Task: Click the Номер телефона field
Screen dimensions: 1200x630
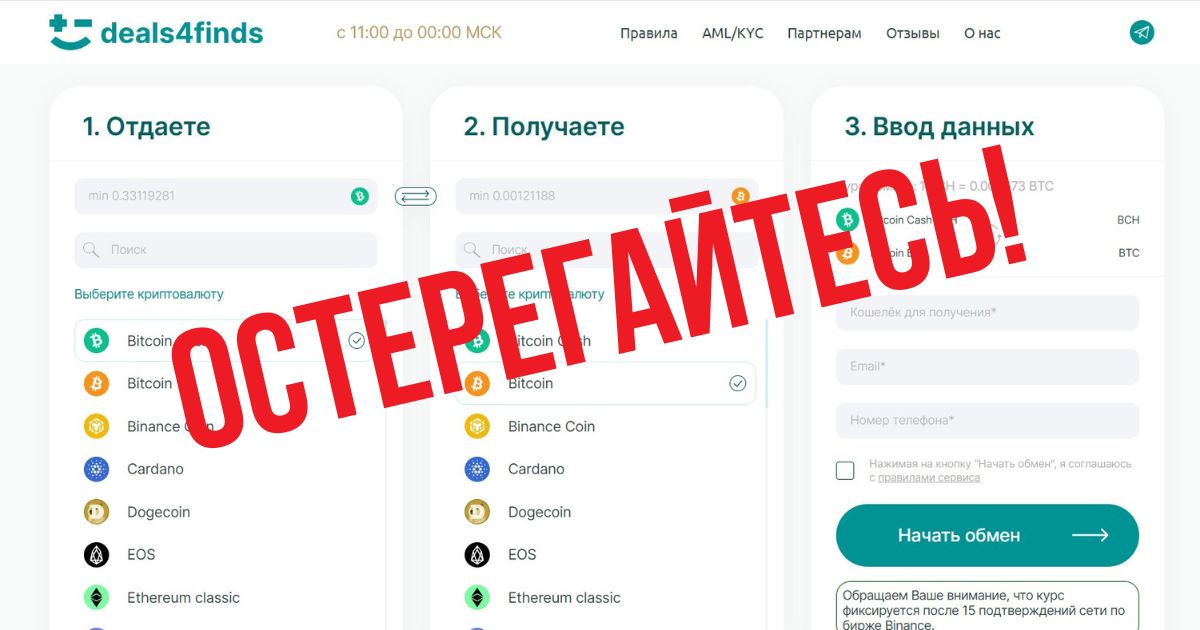Action: (987, 420)
